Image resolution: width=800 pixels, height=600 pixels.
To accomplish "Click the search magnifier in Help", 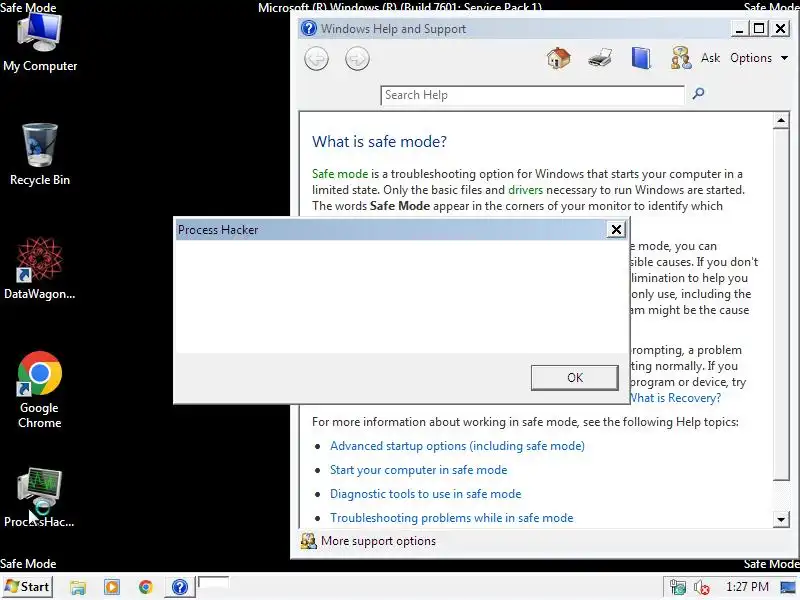I will (x=698, y=93).
